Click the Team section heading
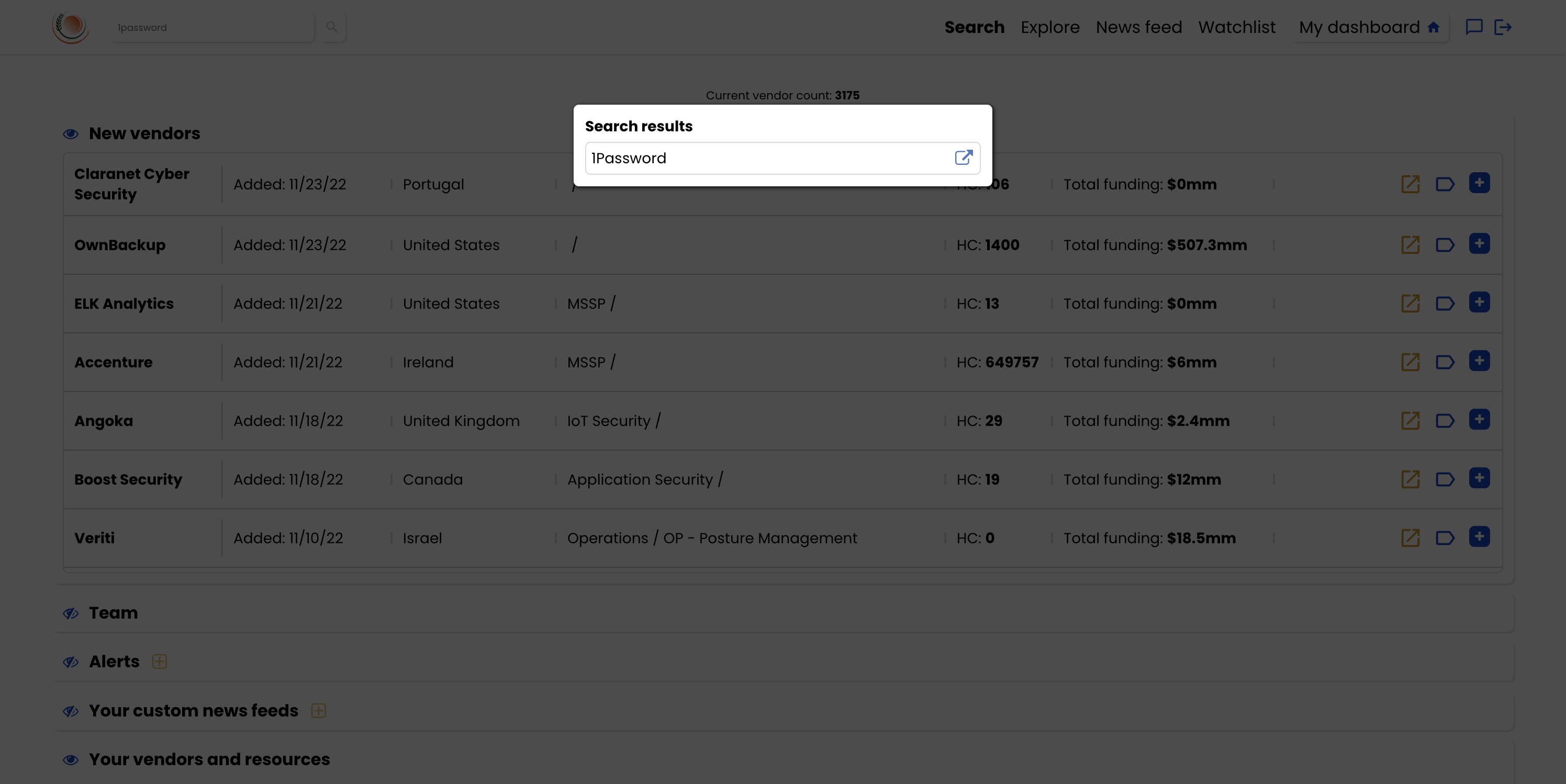The image size is (1566, 784). [113, 613]
